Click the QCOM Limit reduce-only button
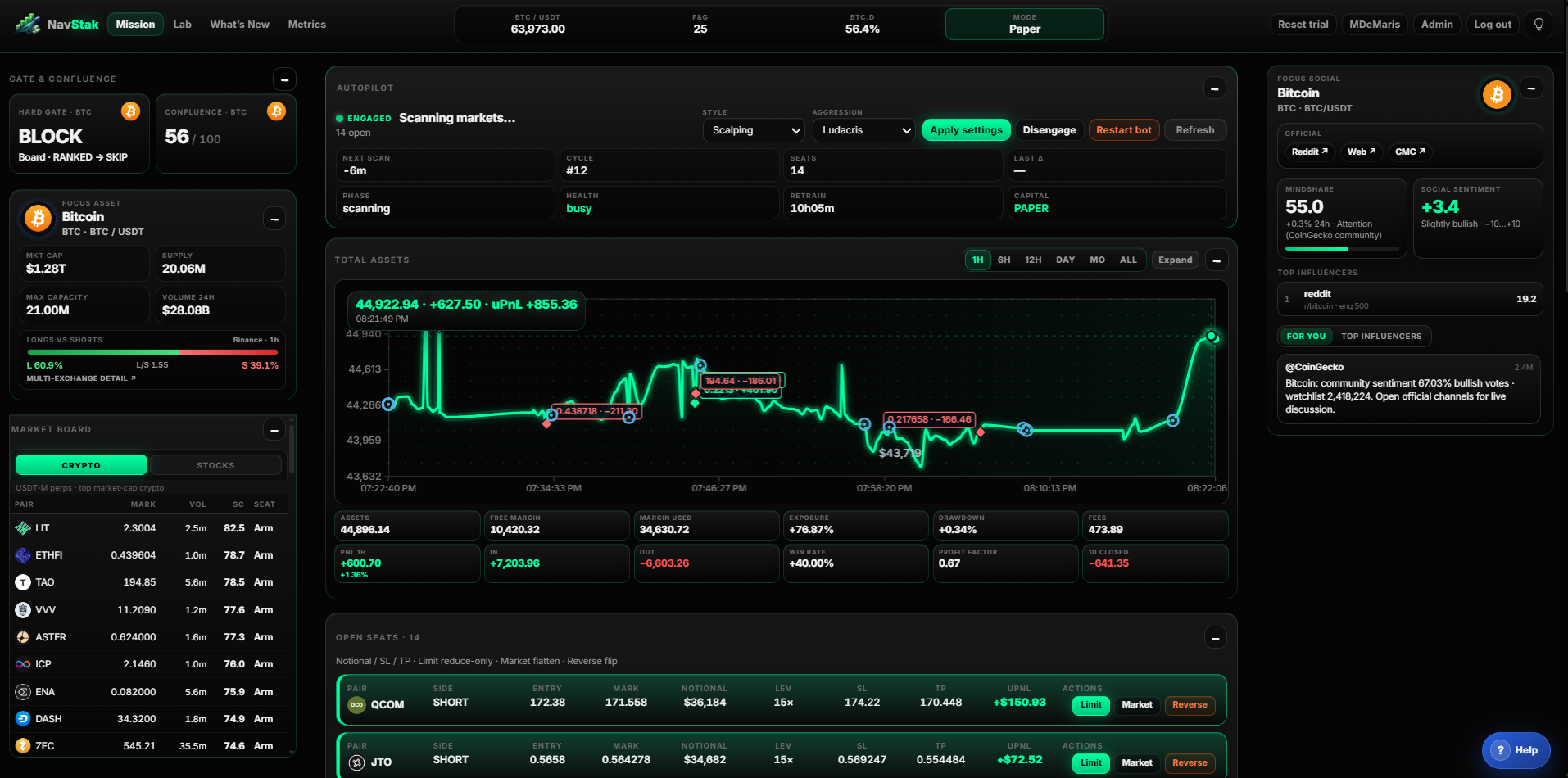1568x778 pixels. (1091, 705)
